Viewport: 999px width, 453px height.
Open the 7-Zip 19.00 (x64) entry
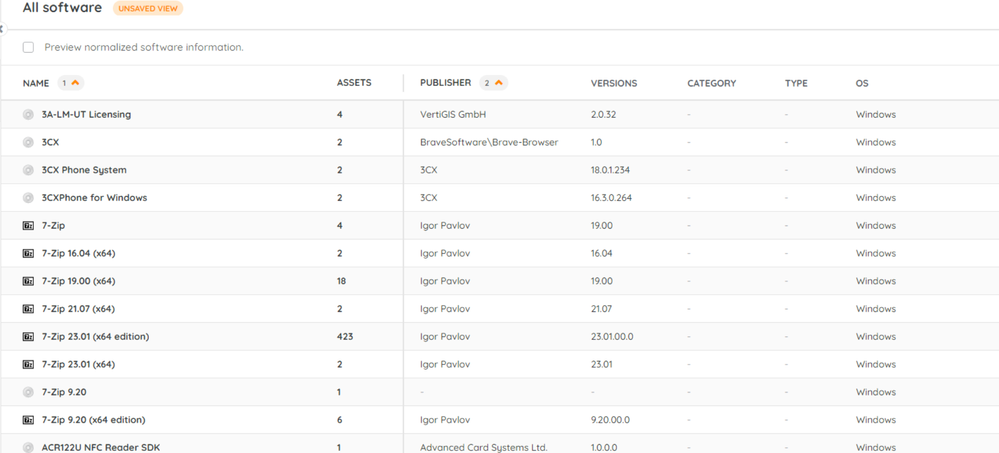point(78,281)
